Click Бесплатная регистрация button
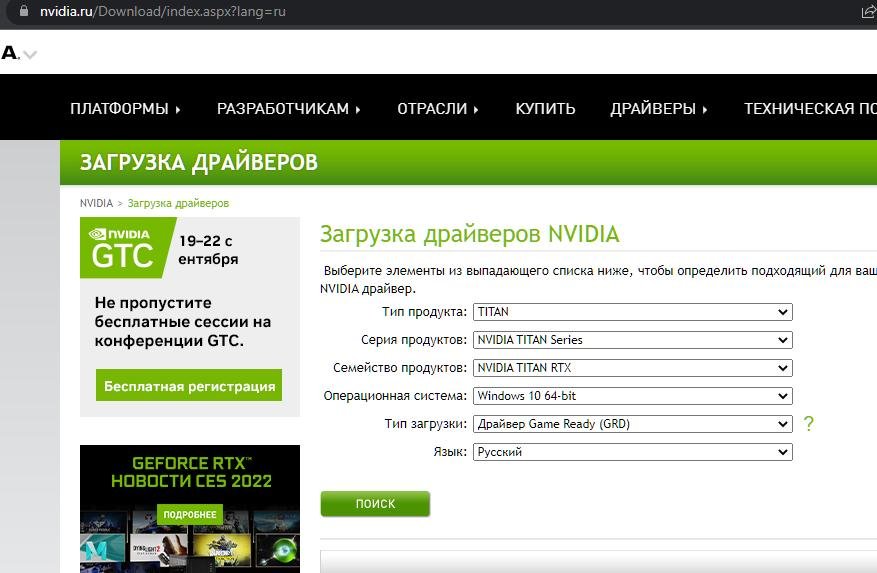The width and height of the screenshot is (877, 573). pos(189,386)
